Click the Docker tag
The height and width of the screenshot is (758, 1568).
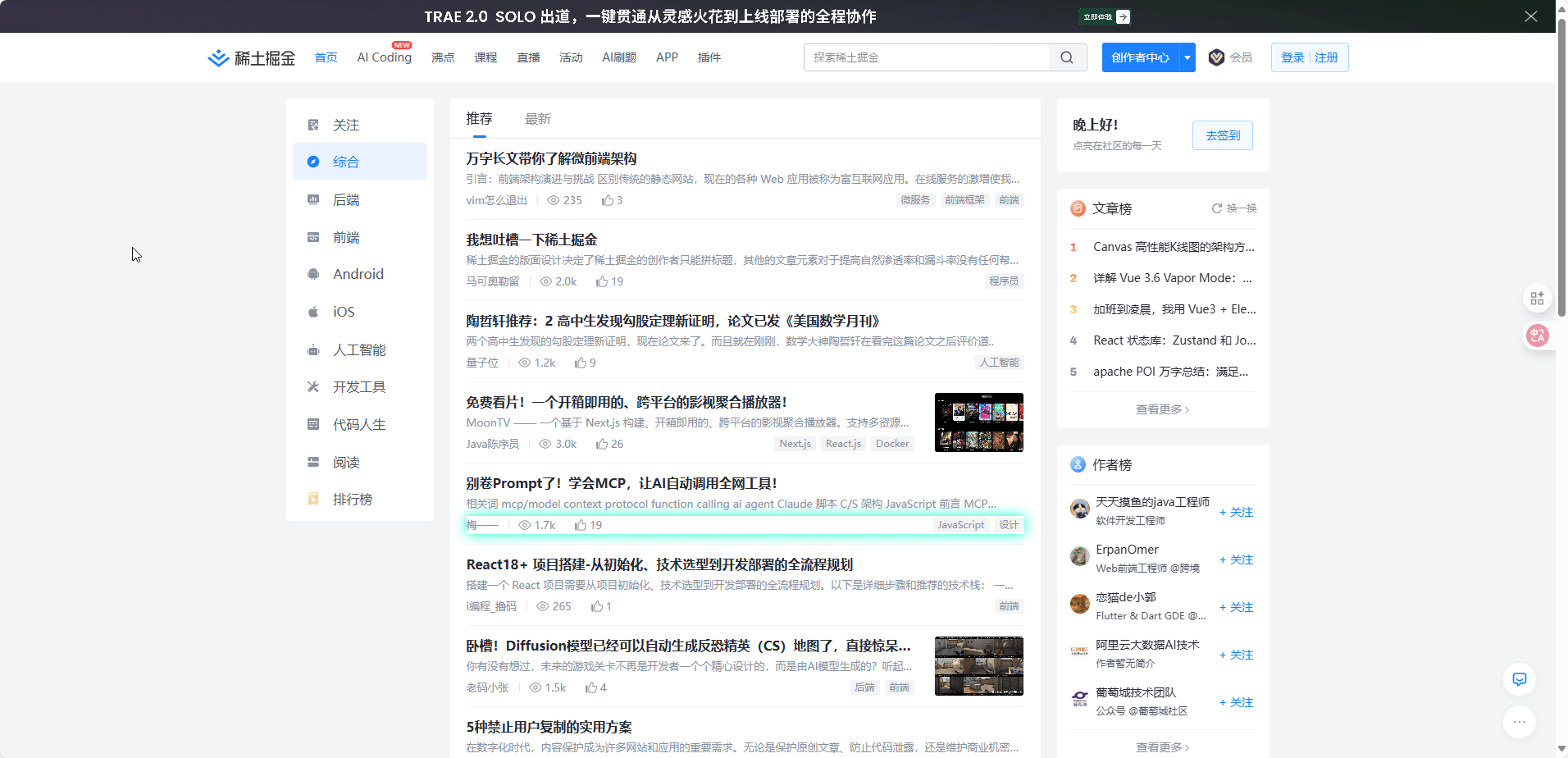pos(892,444)
